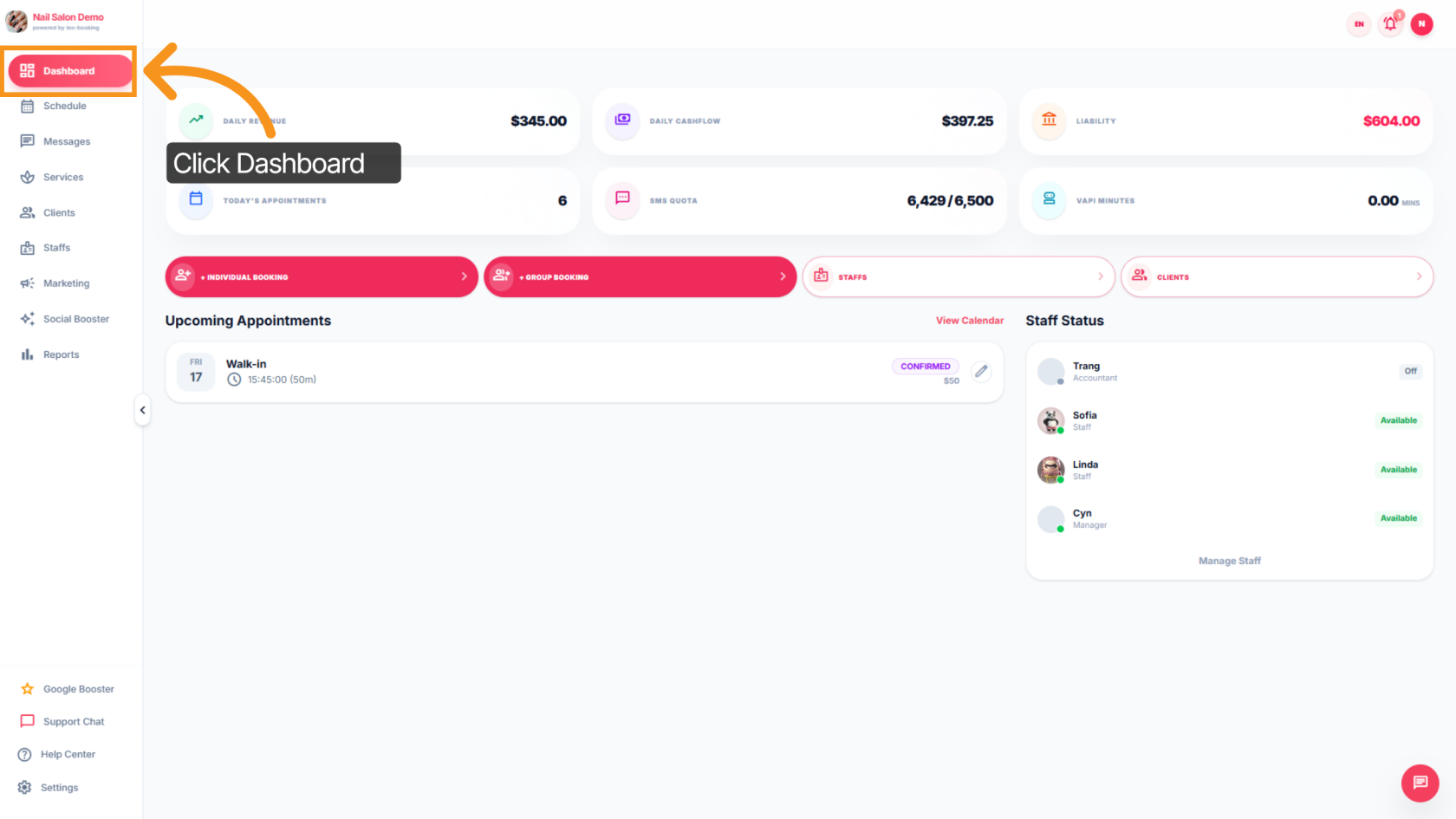Click the Support Chat bubble icon
This screenshot has height=819, width=1456.
(27, 722)
